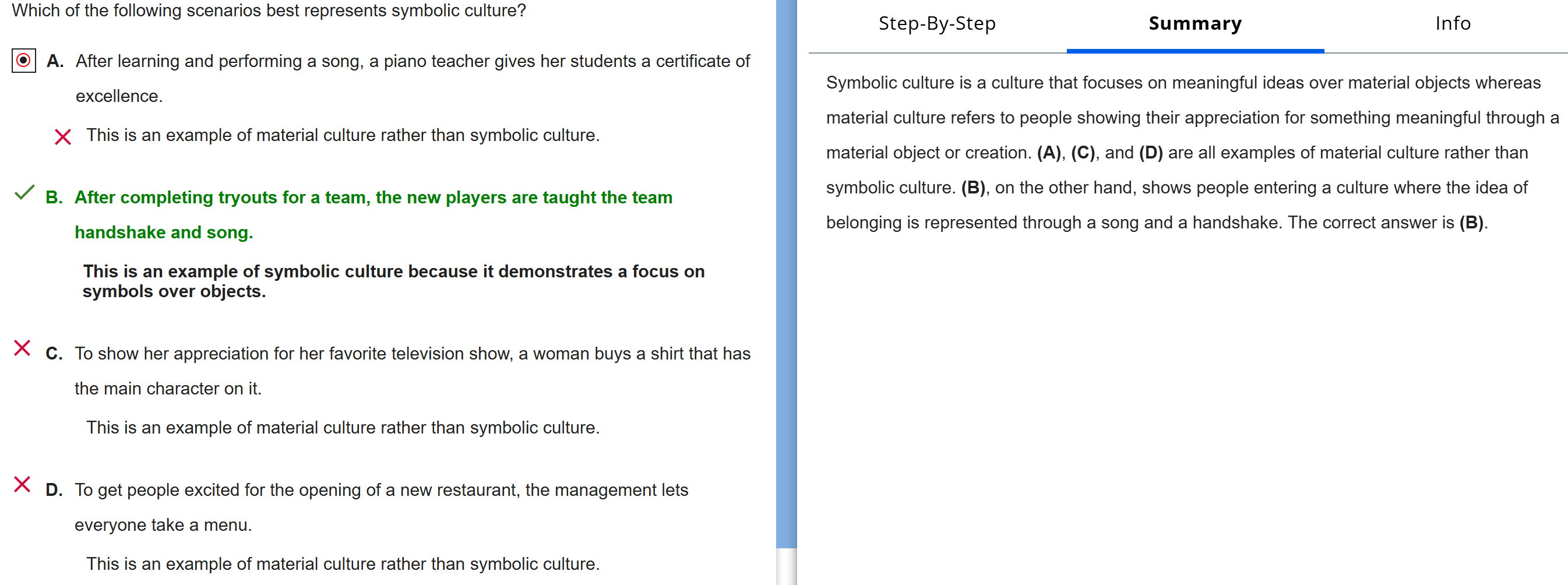Screen dimensions: 1568x585
Task: Select the green answer B text about tryouts
Action: click(373, 198)
